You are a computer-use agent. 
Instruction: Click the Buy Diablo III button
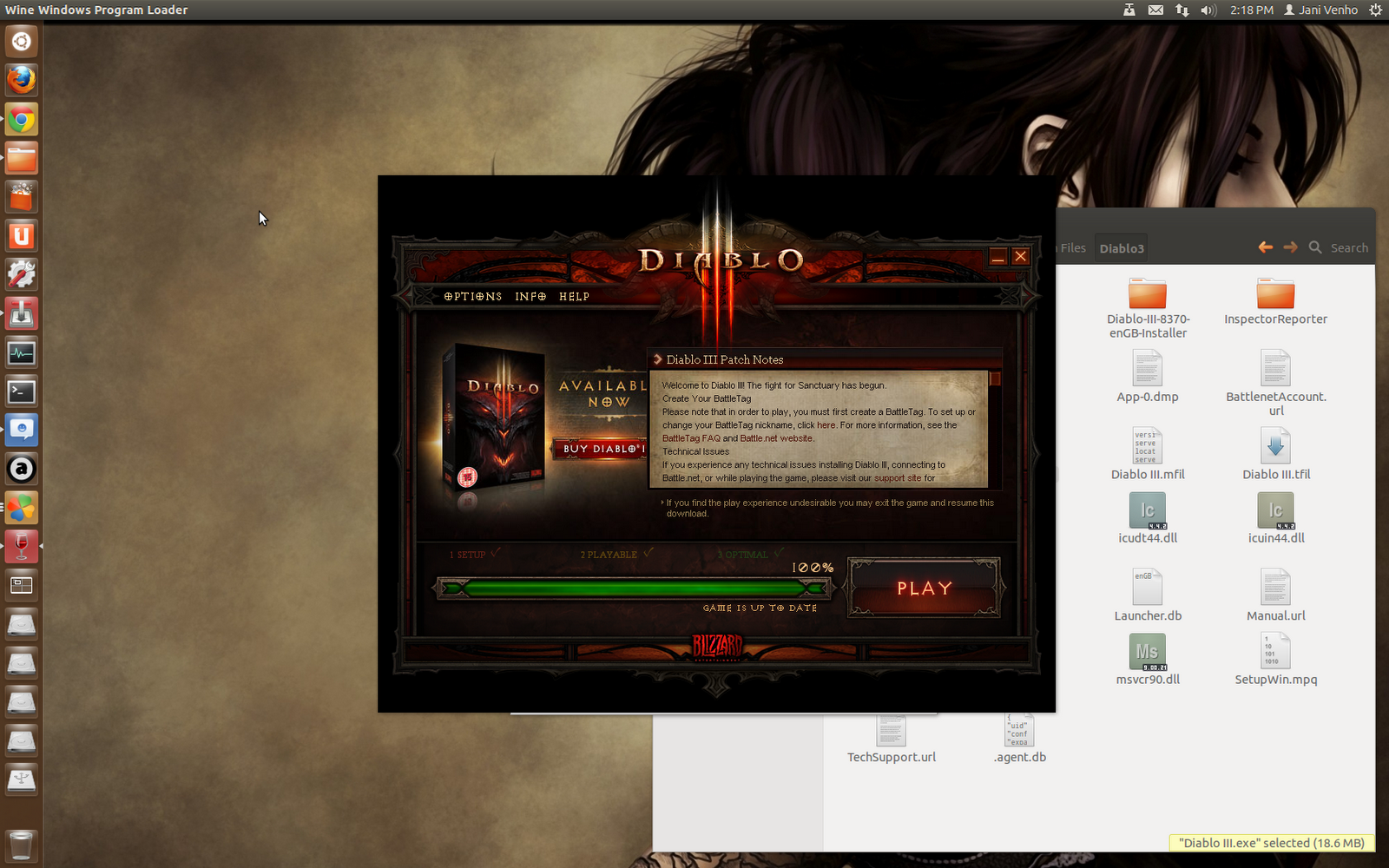click(602, 449)
